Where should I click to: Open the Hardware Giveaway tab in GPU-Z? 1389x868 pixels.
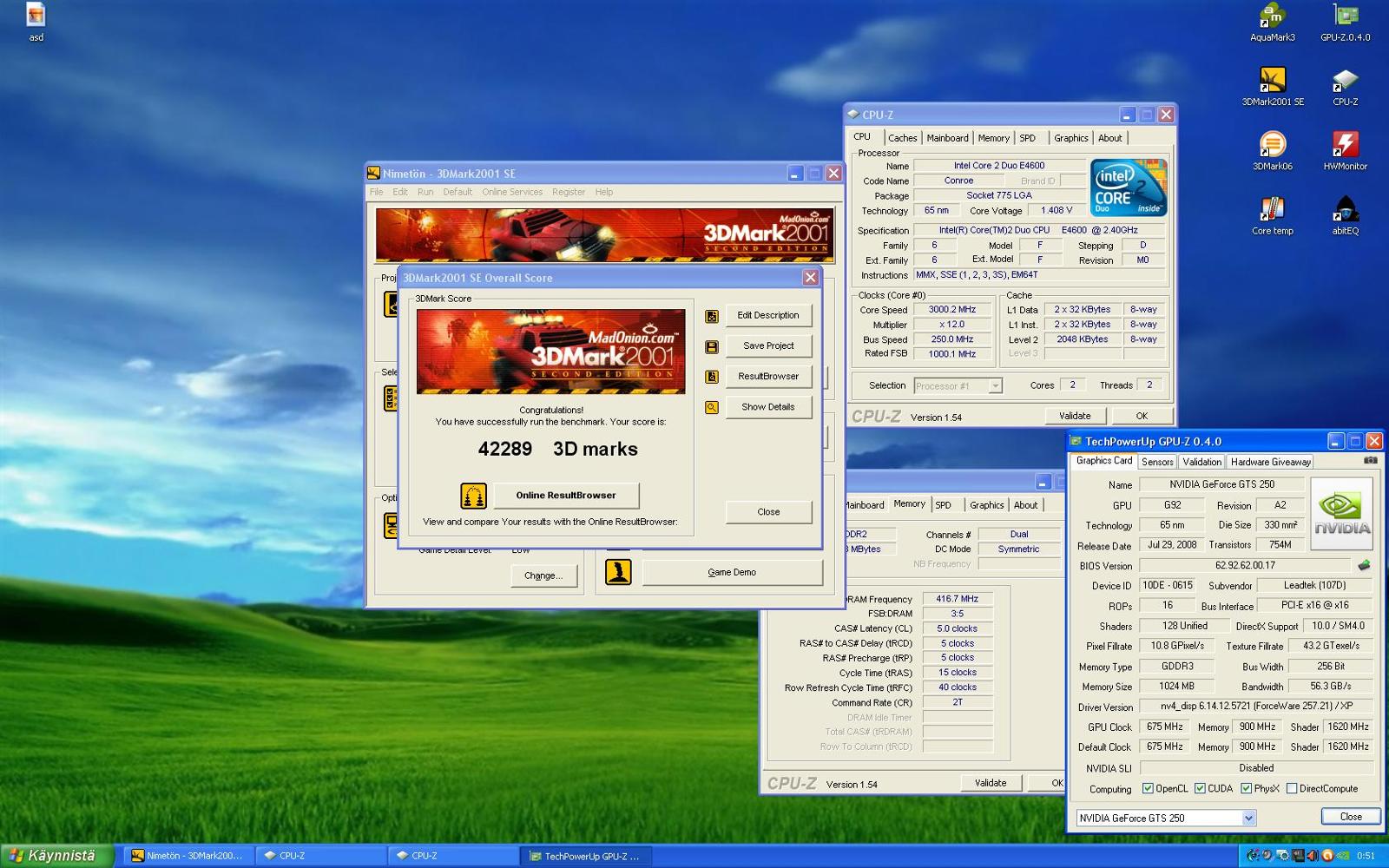pos(1270,462)
